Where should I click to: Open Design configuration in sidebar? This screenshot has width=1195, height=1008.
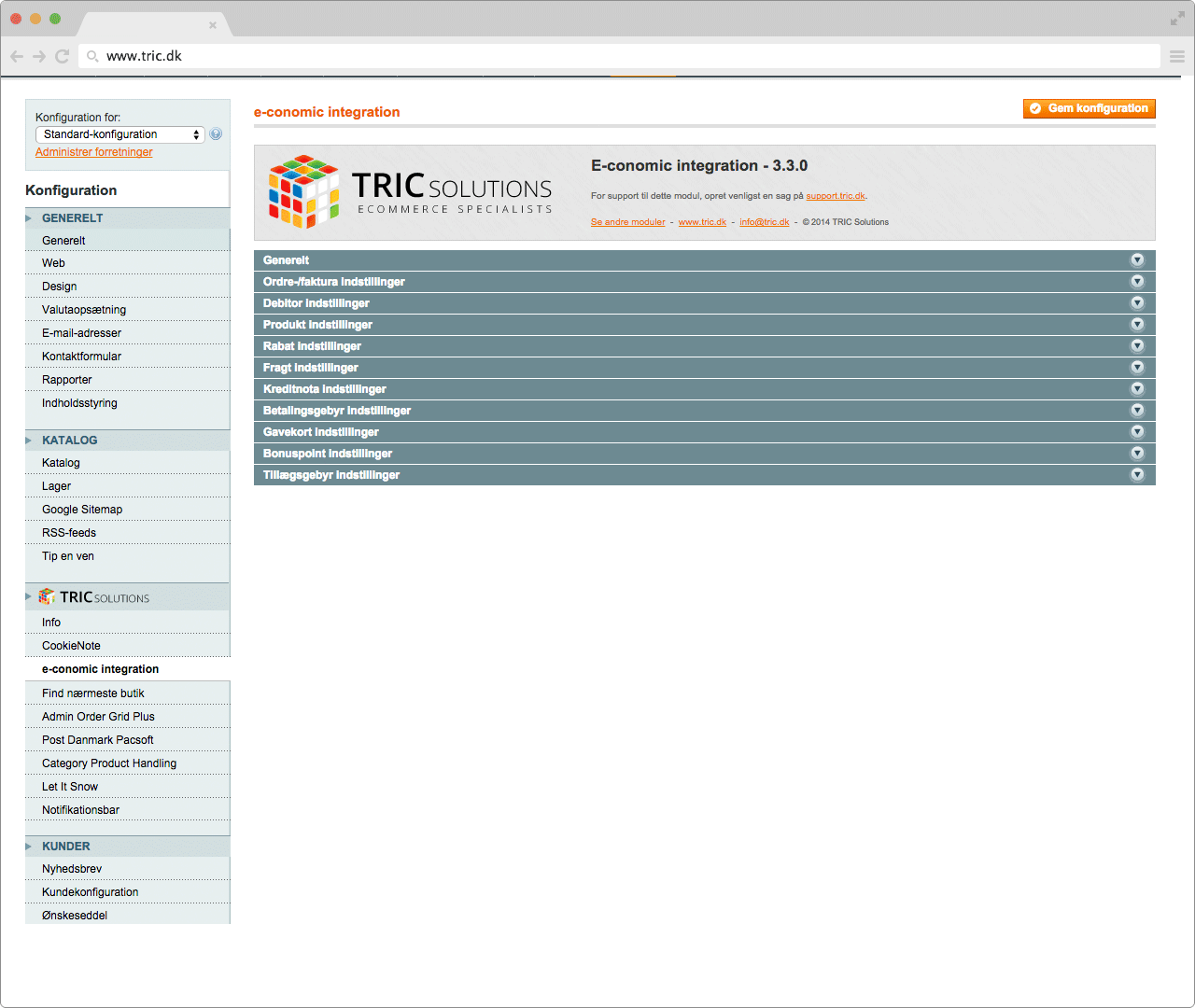(127, 287)
